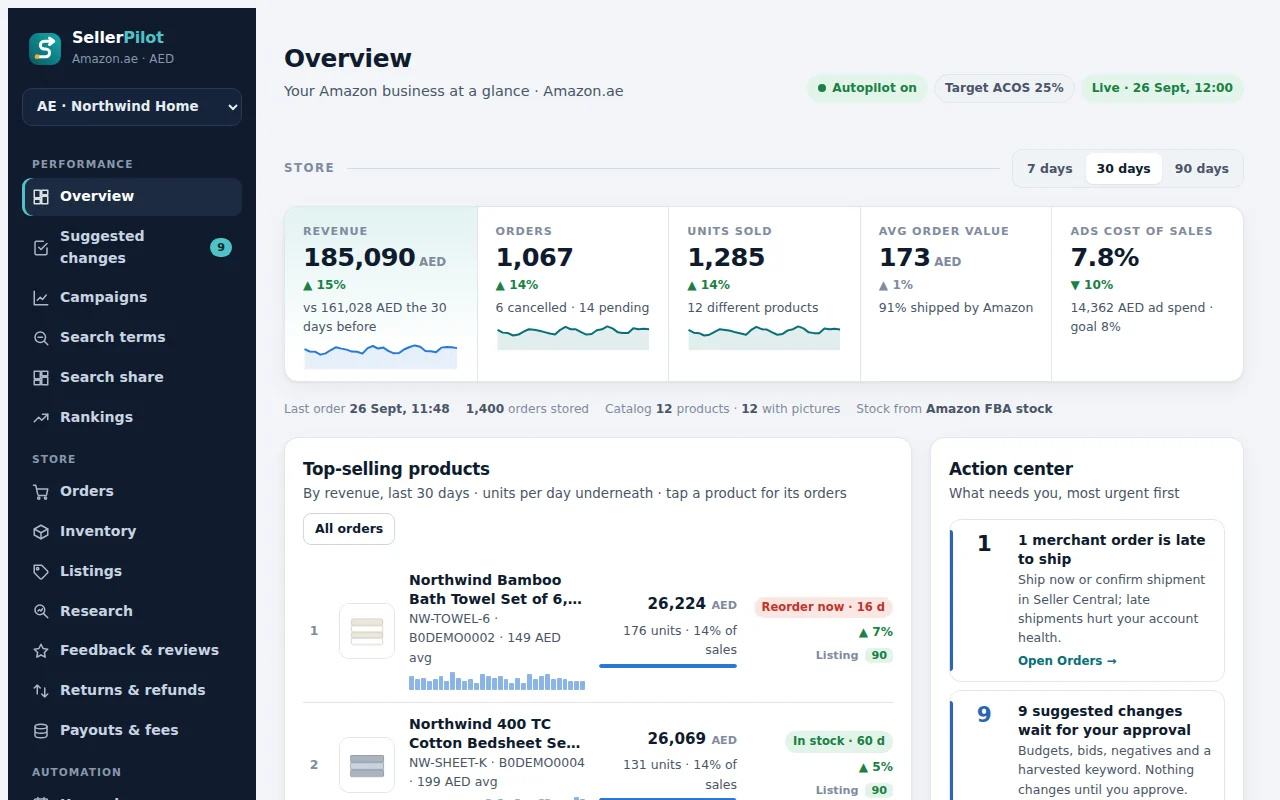Viewport: 1280px width, 800px height.
Task: Click the Listings tag icon
Action: click(41, 572)
